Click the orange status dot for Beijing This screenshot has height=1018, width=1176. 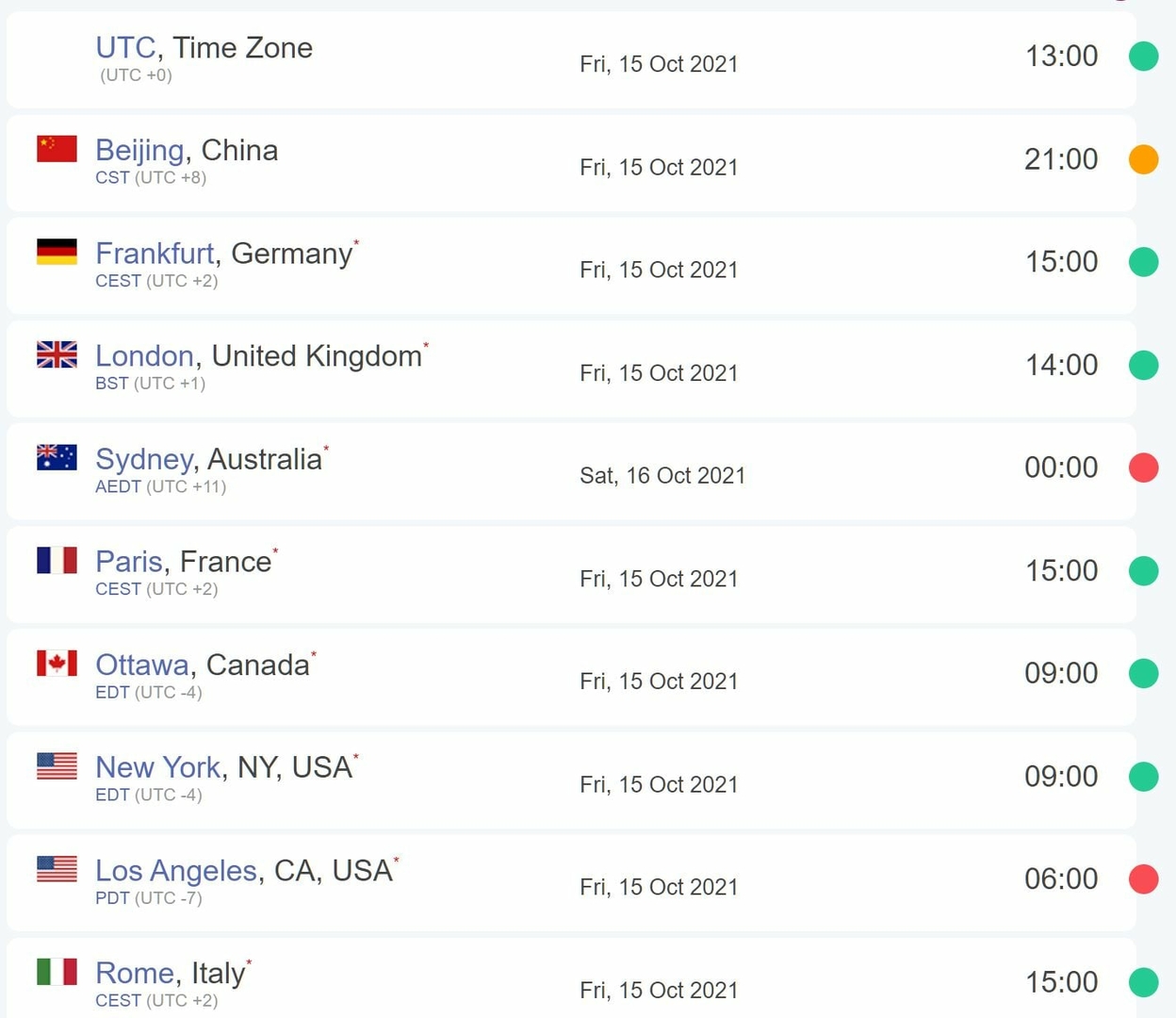click(x=1143, y=159)
